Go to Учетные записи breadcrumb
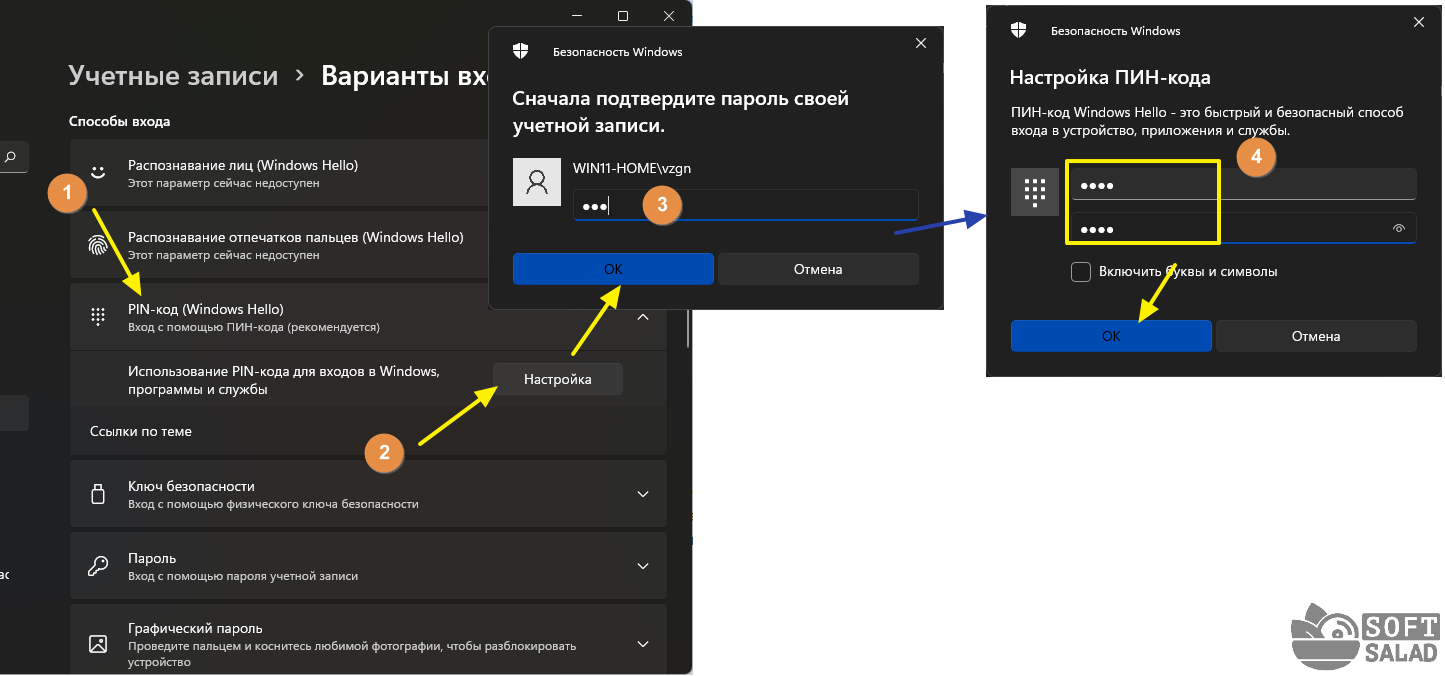The width and height of the screenshot is (1445, 676). click(x=173, y=76)
